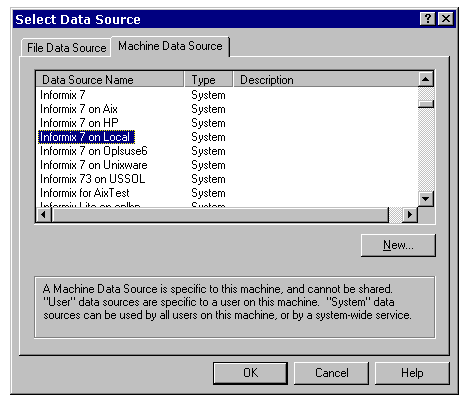This screenshot has height=404, width=467.
Task: Select the Machine Data Source tab
Action: 170,46
